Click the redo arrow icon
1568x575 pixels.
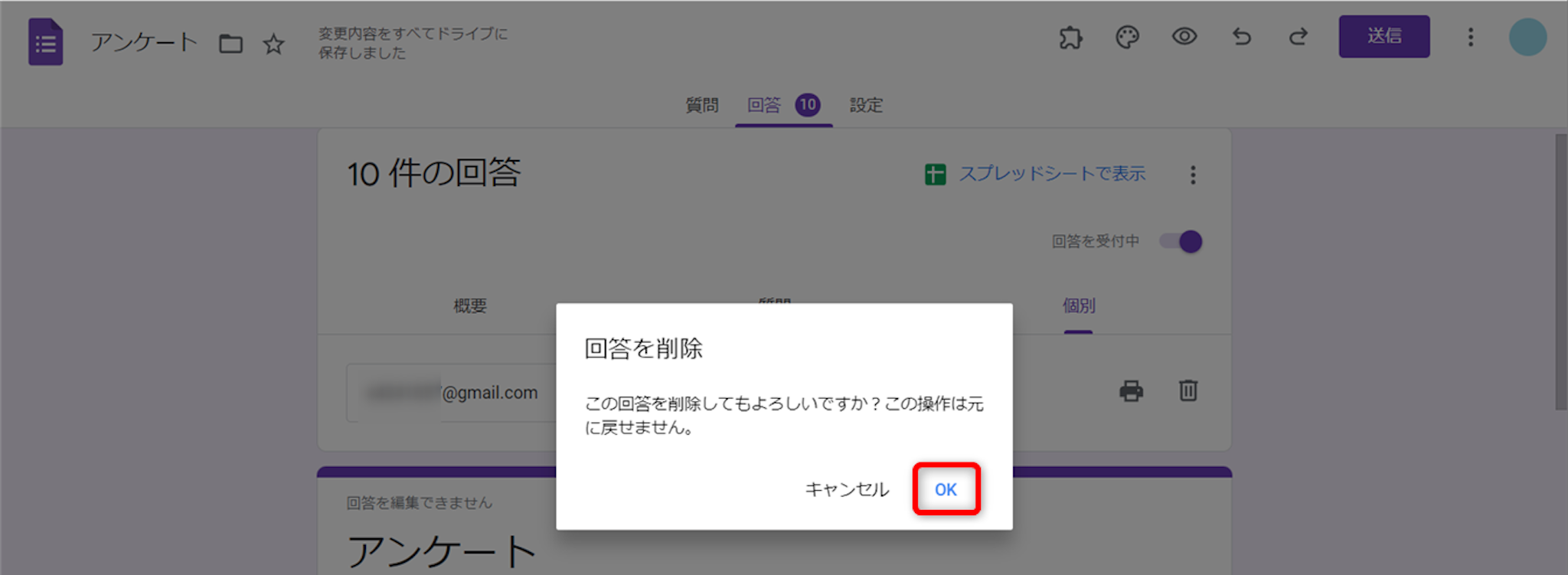click(x=1298, y=37)
